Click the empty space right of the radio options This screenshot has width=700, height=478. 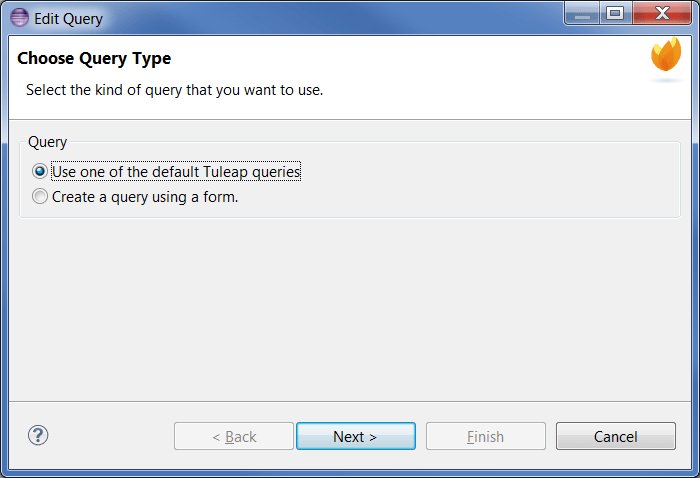click(500, 185)
